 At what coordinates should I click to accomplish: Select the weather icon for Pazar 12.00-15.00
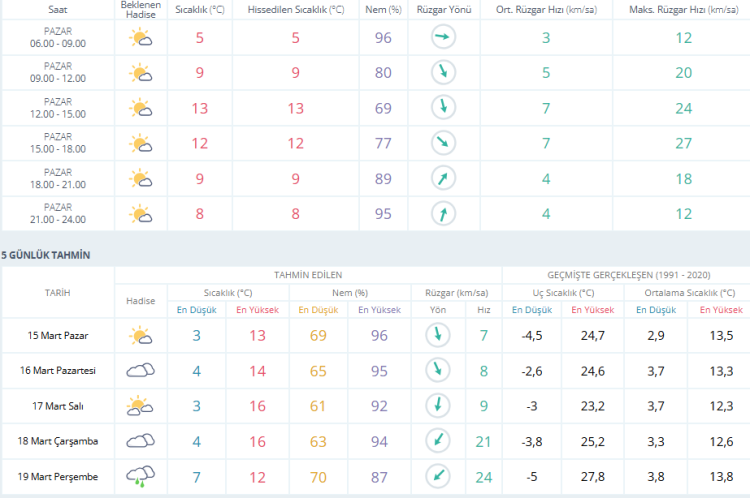pyautogui.click(x=140, y=108)
